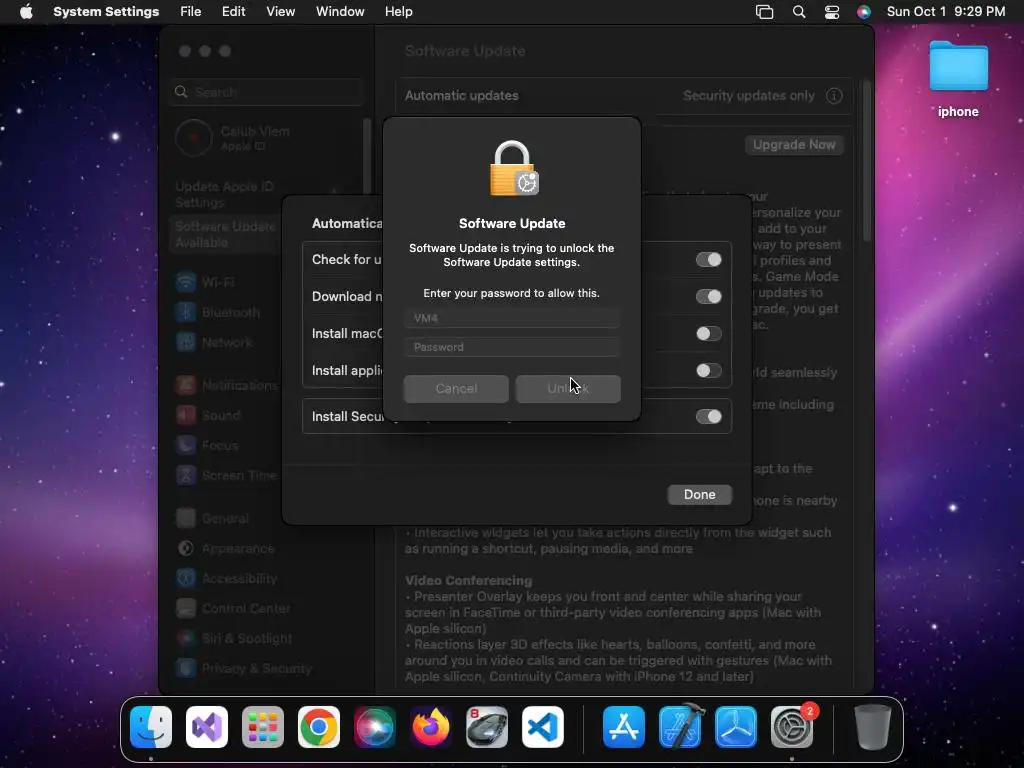Launch Visual Studio from the Dock

[207, 727]
